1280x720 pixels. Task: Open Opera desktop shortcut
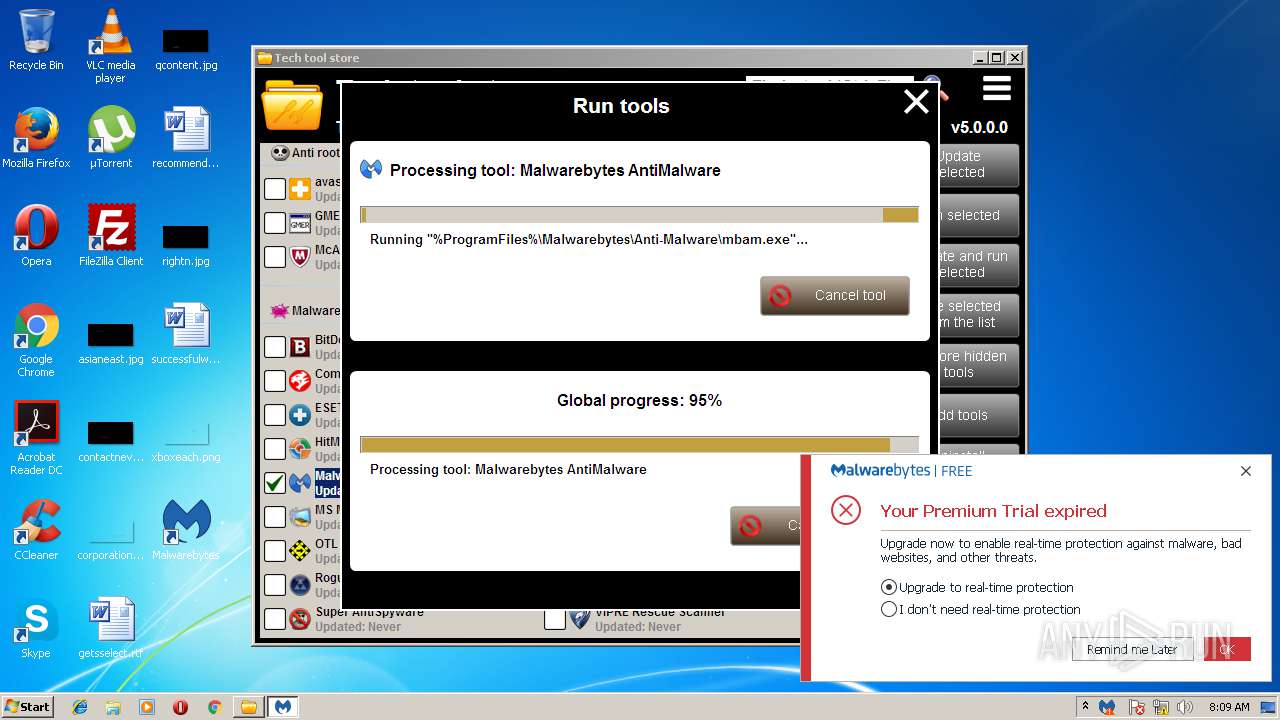coord(36,236)
